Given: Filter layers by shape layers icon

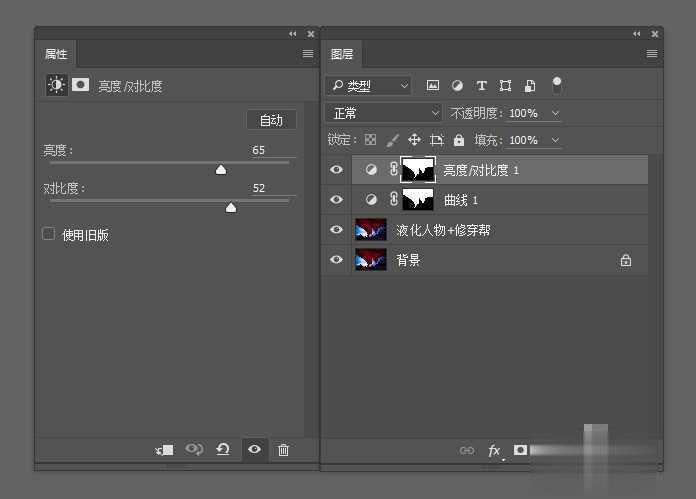Looking at the screenshot, I should coord(505,85).
